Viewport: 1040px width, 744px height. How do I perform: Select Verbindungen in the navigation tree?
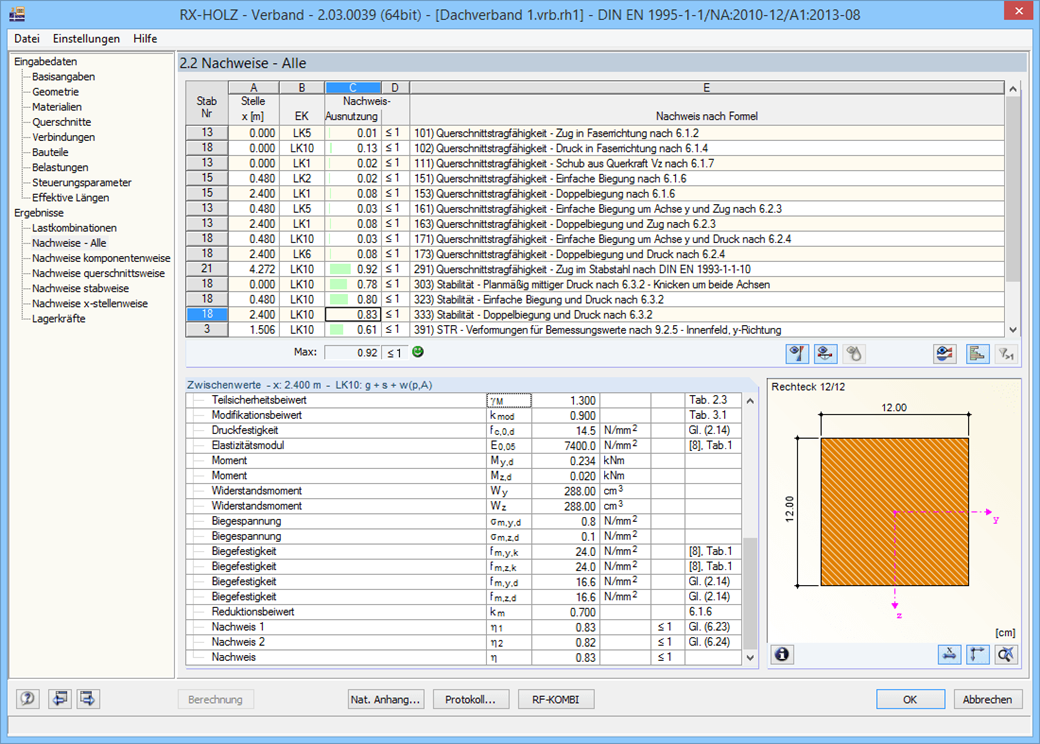tap(63, 137)
